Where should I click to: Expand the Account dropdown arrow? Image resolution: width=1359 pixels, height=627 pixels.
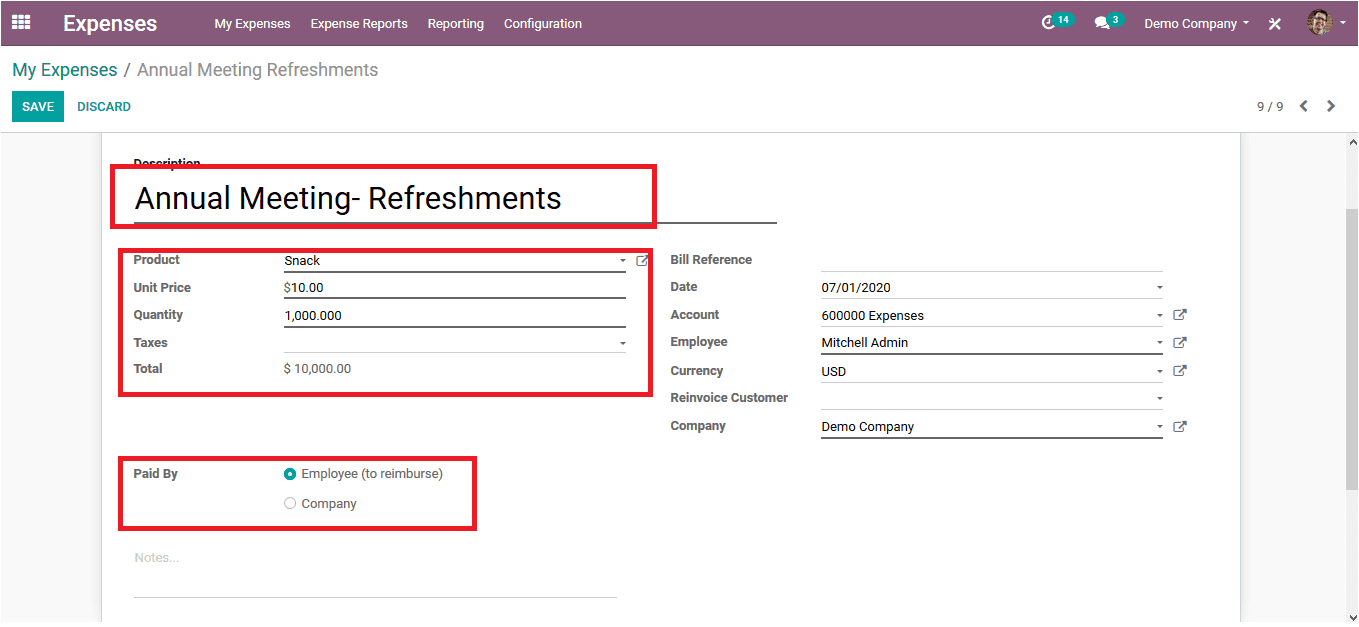pos(1159,316)
